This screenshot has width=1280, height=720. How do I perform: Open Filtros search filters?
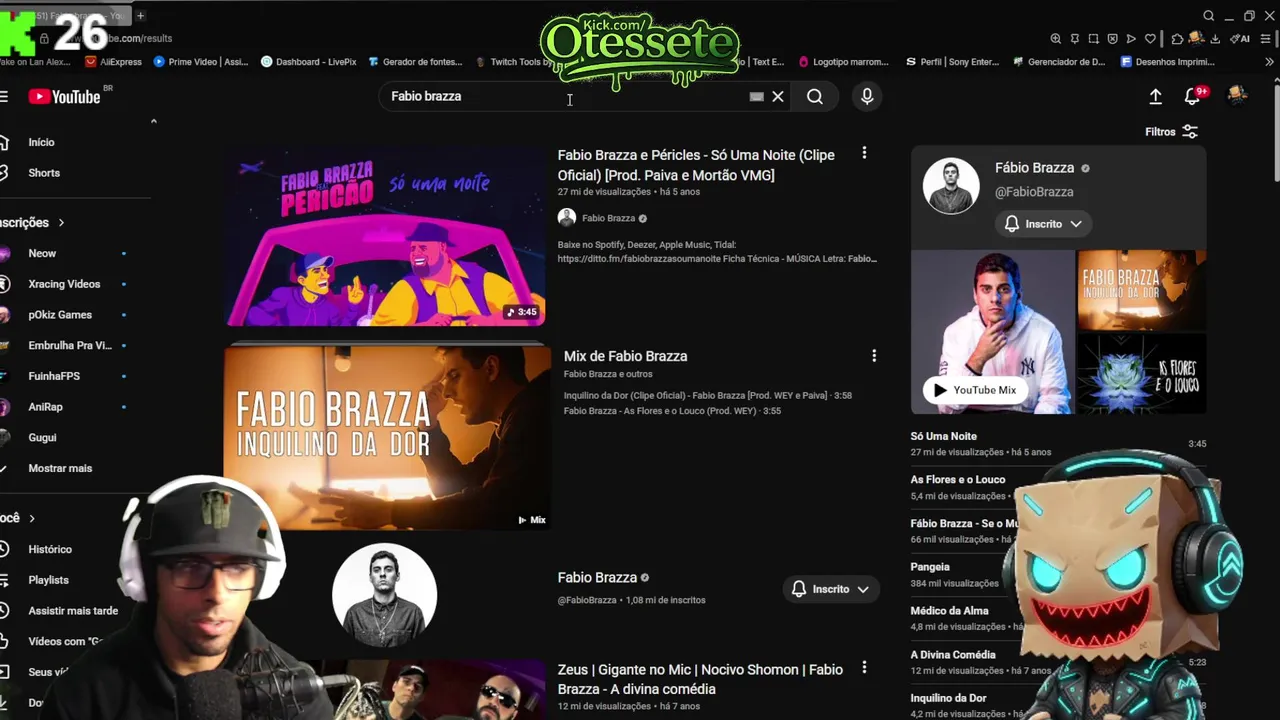(1171, 132)
